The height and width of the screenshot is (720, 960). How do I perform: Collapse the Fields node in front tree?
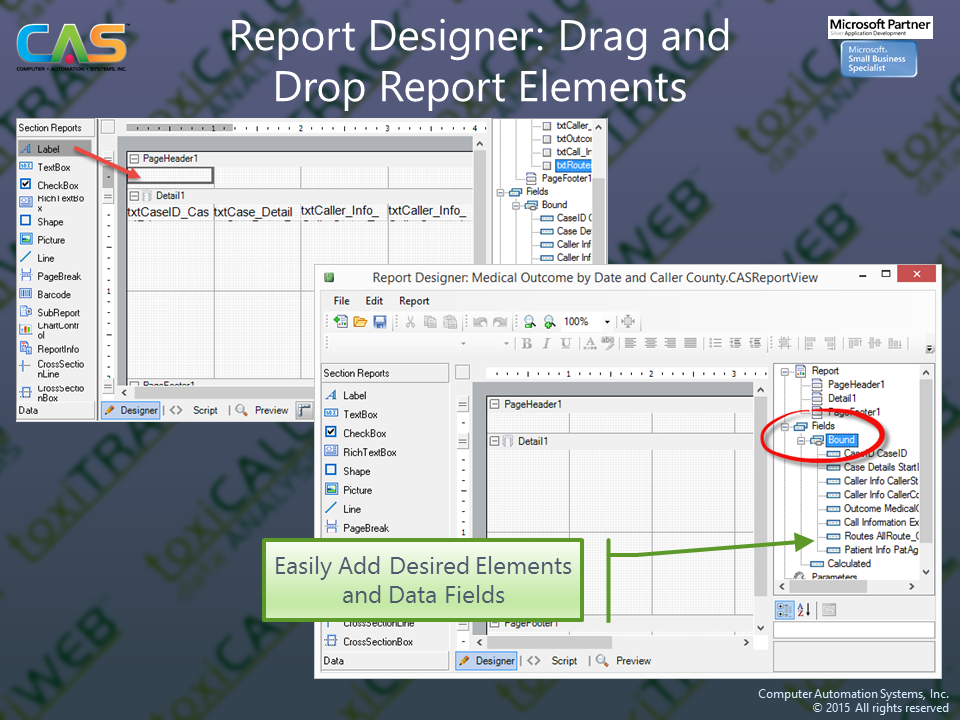786,426
